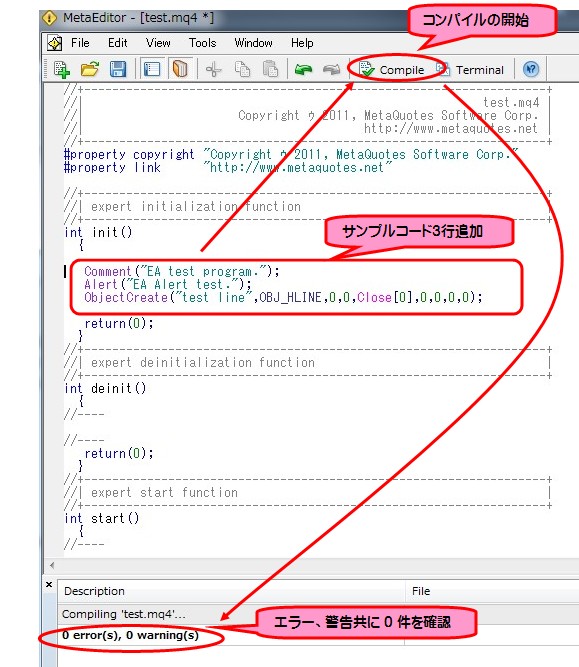Open the File menu
The height and width of the screenshot is (667, 579).
tap(80, 43)
